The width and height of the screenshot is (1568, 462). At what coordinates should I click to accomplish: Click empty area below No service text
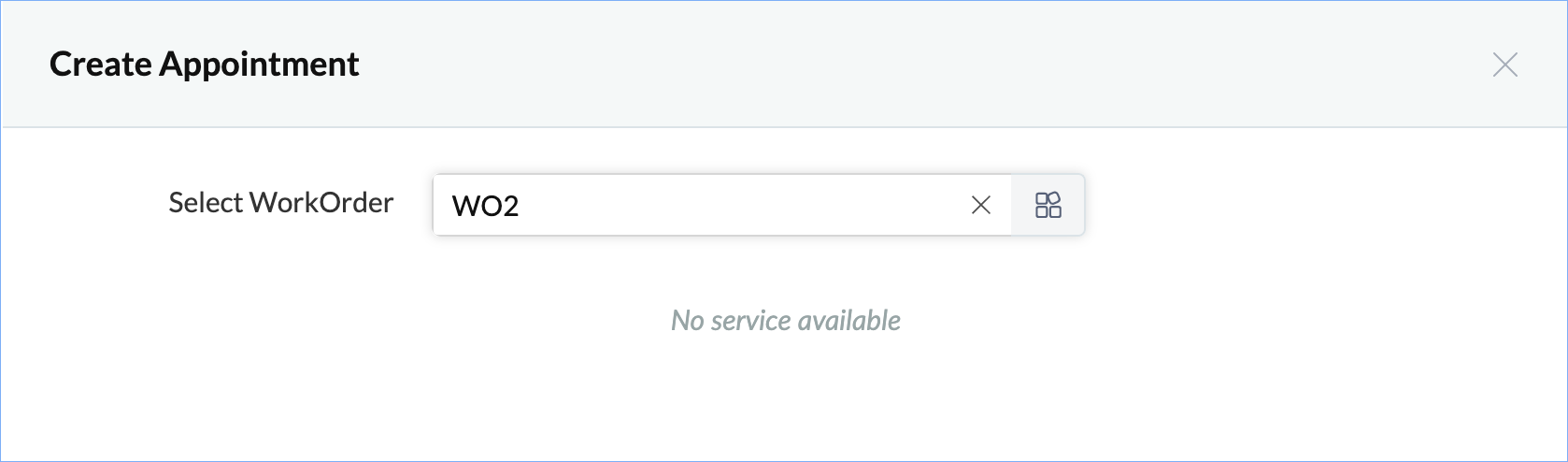(x=785, y=402)
